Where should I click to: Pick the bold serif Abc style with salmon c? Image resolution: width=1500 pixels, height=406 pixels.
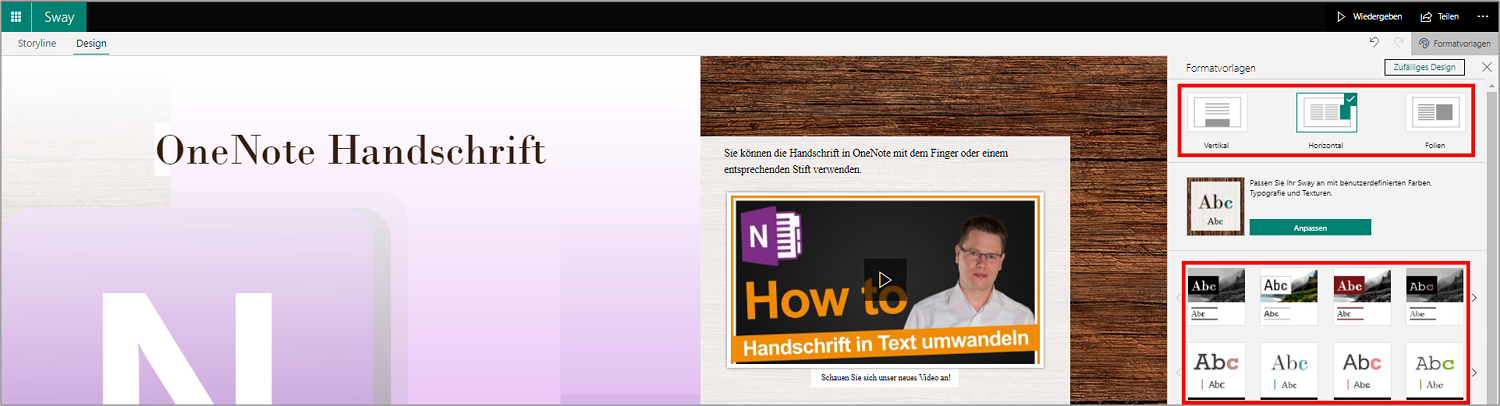(1216, 371)
